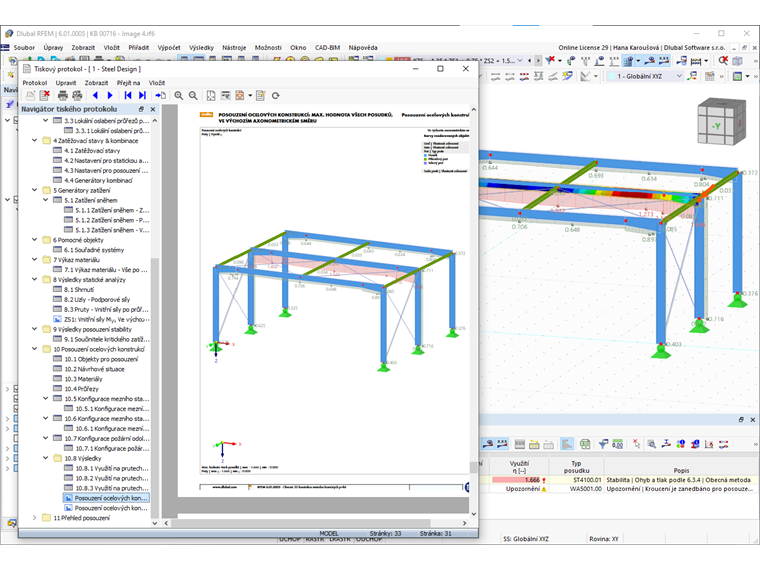Select 10.4 Průřezy tree item
Viewport: 760px width, 570px height.
click(x=81, y=389)
